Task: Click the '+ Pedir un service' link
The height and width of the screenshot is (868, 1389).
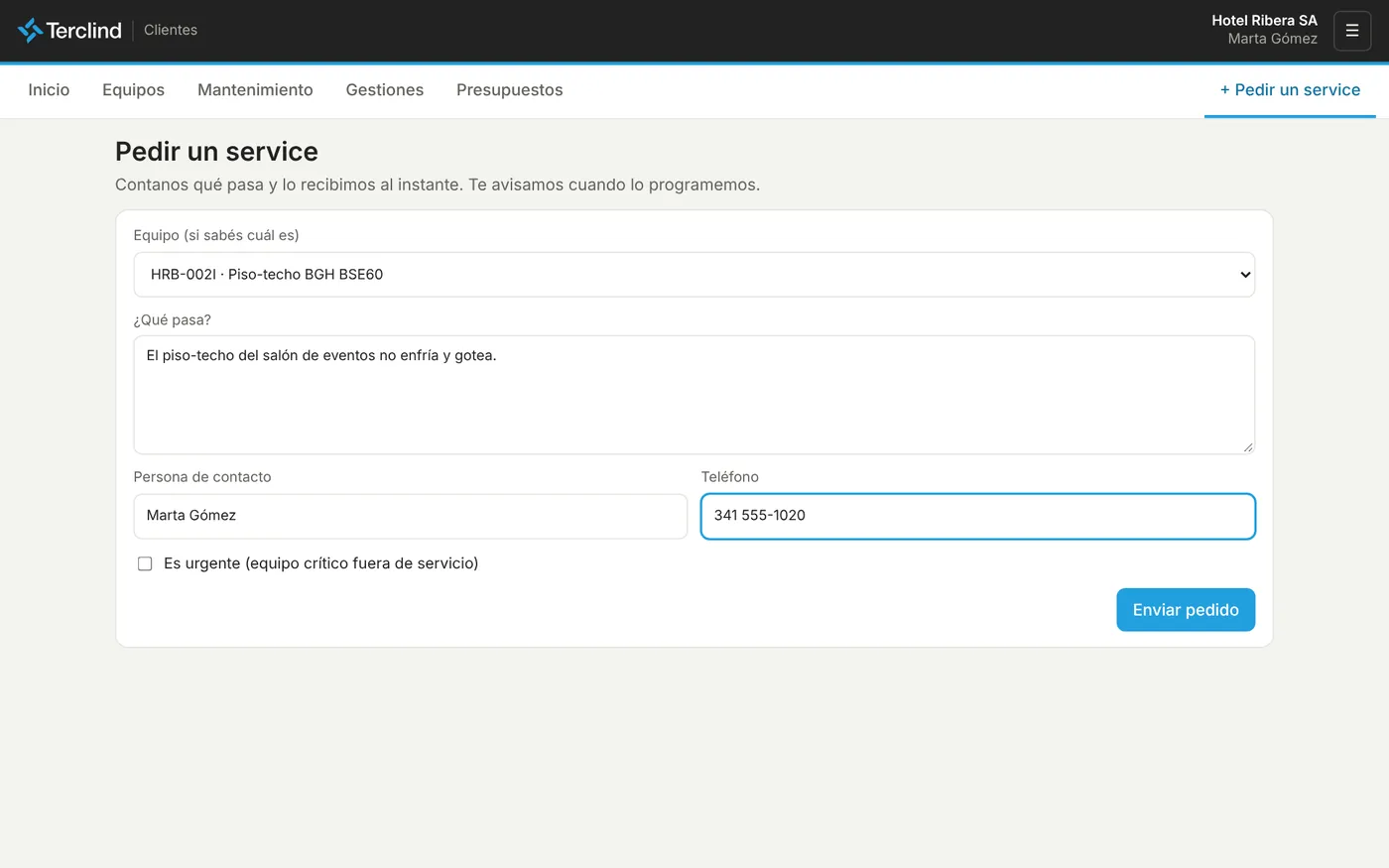Action: tap(1290, 90)
